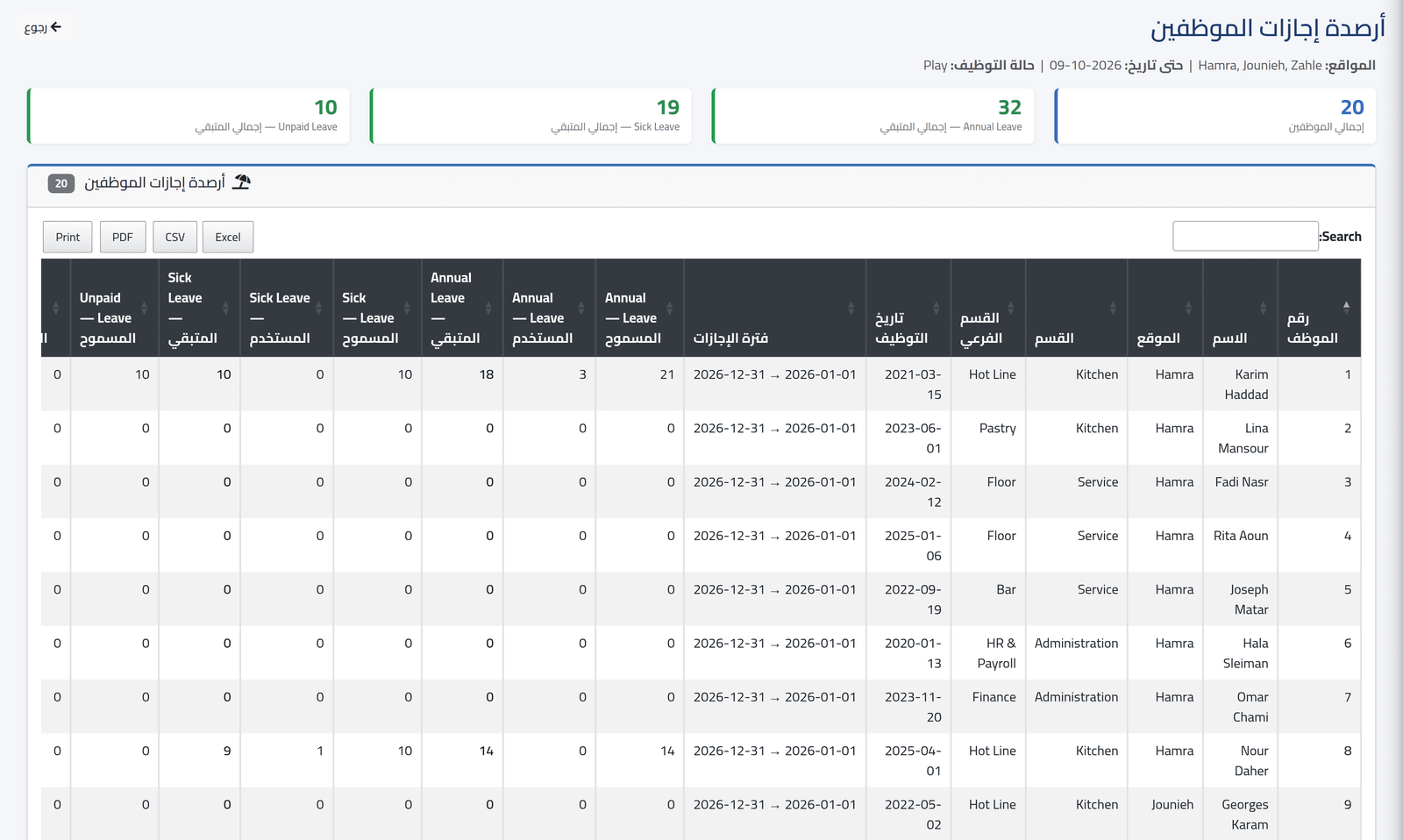Sort by الاسم column header

1240,308
